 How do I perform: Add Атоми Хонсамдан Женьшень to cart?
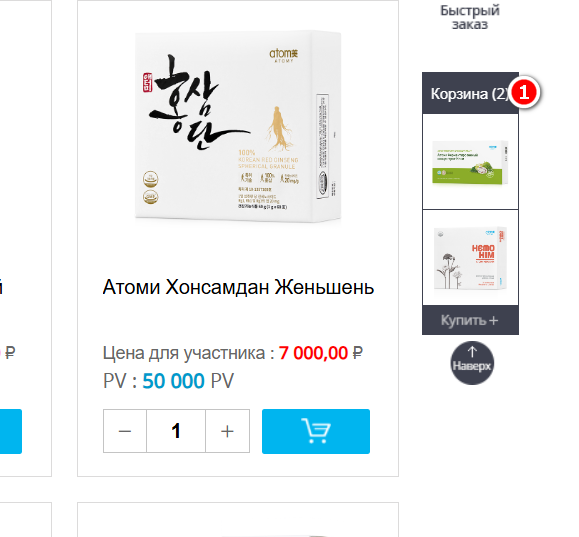point(316,431)
